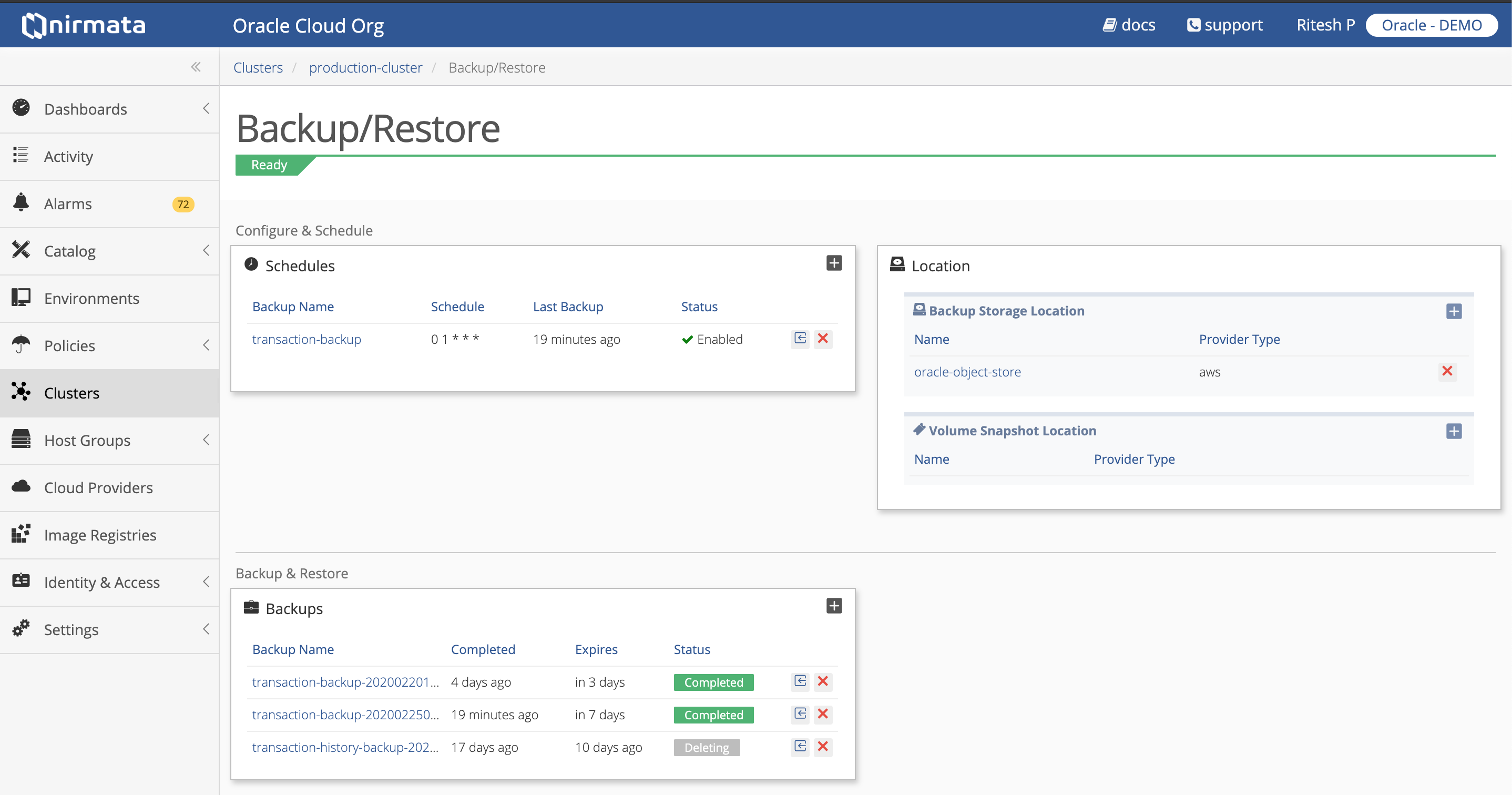Add a new backup storage location
Image resolution: width=1512 pixels, height=795 pixels.
coord(1453,311)
